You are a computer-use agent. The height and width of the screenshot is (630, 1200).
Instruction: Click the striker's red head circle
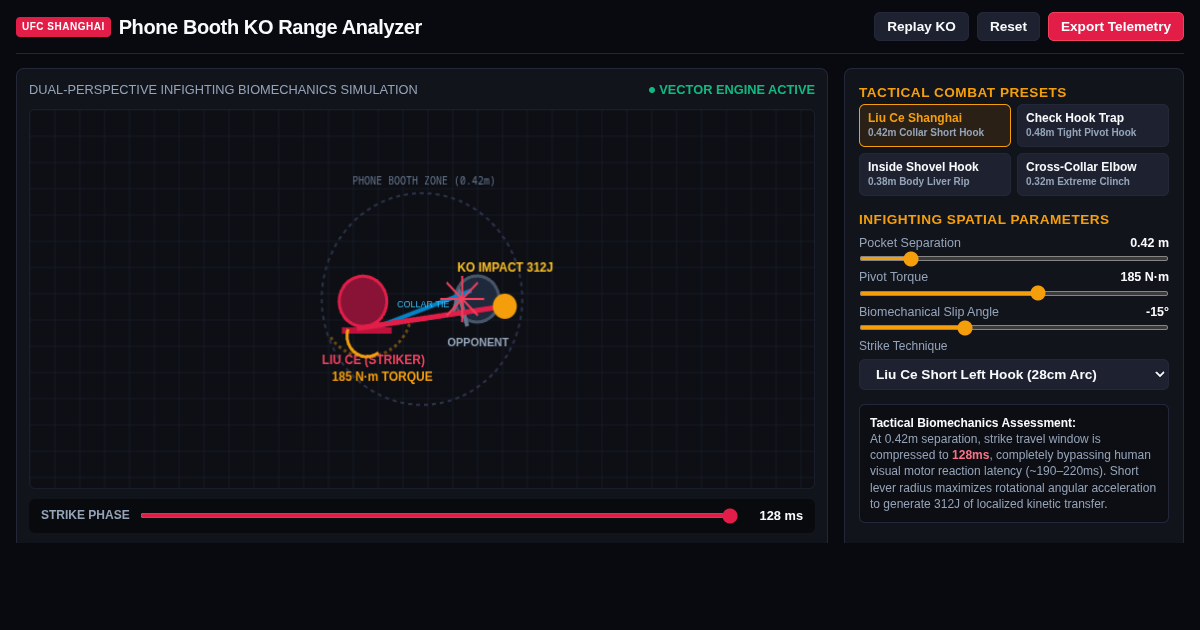tap(363, 301)
